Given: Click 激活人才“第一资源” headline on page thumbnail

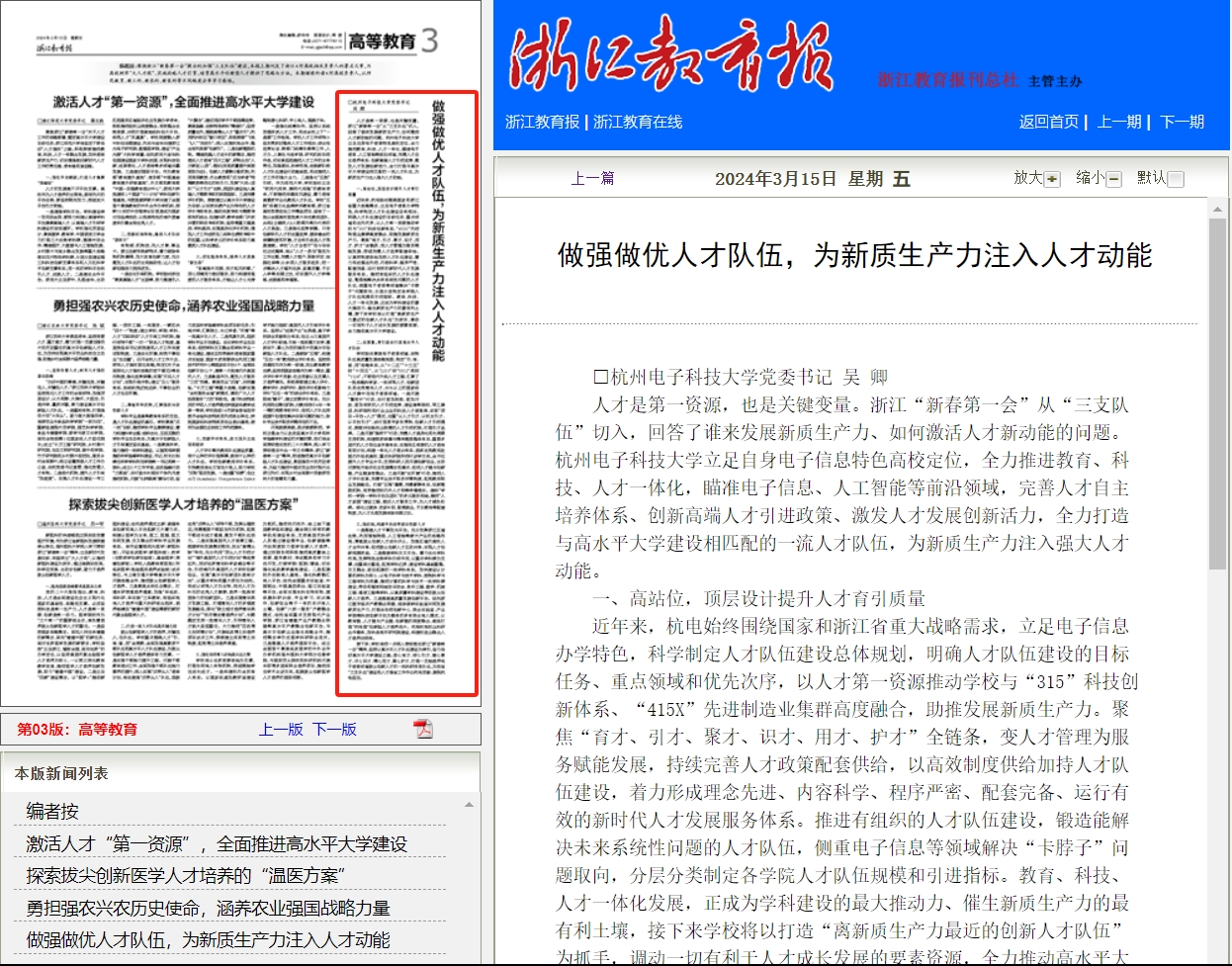Looking at the screenshot, I should pos(184,102).
